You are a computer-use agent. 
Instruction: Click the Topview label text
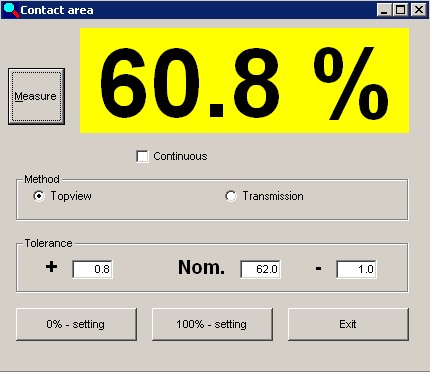tap(71, 196)
